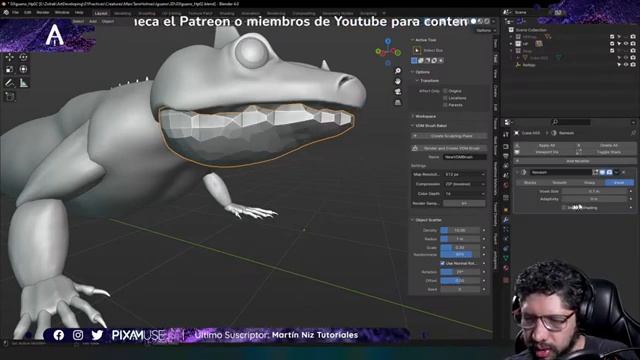Switch perspective/orthographic grid icon
This screenshot has width=640, height=360.
pos(398,103)
